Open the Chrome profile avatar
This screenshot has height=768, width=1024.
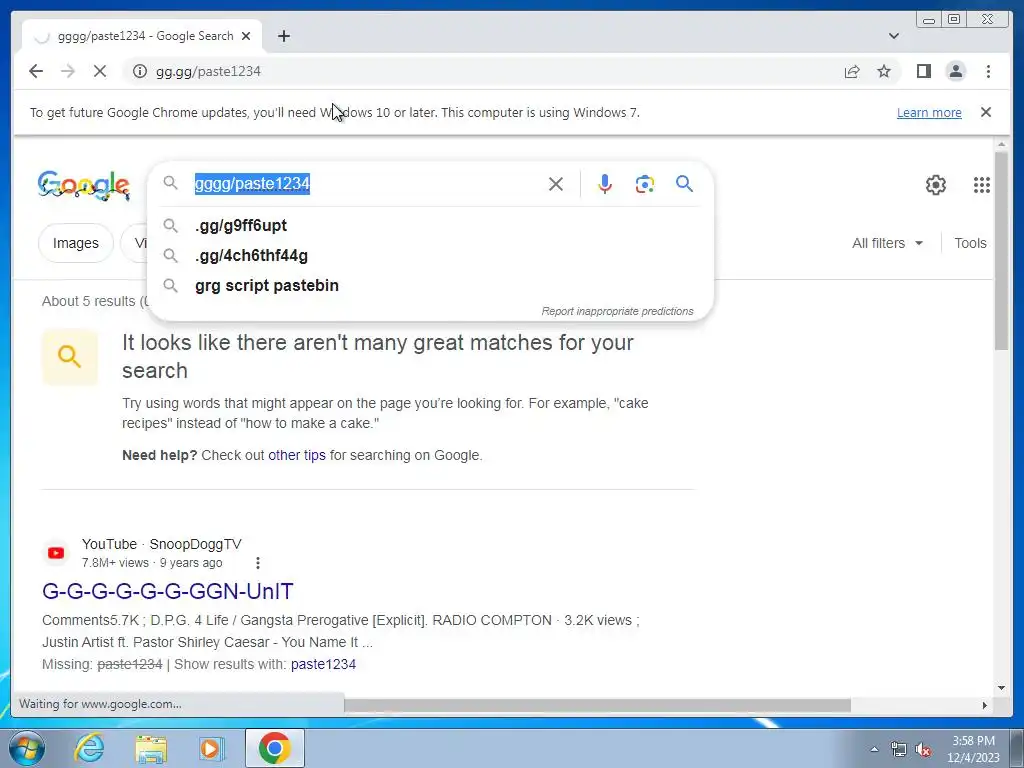point(955,71)
